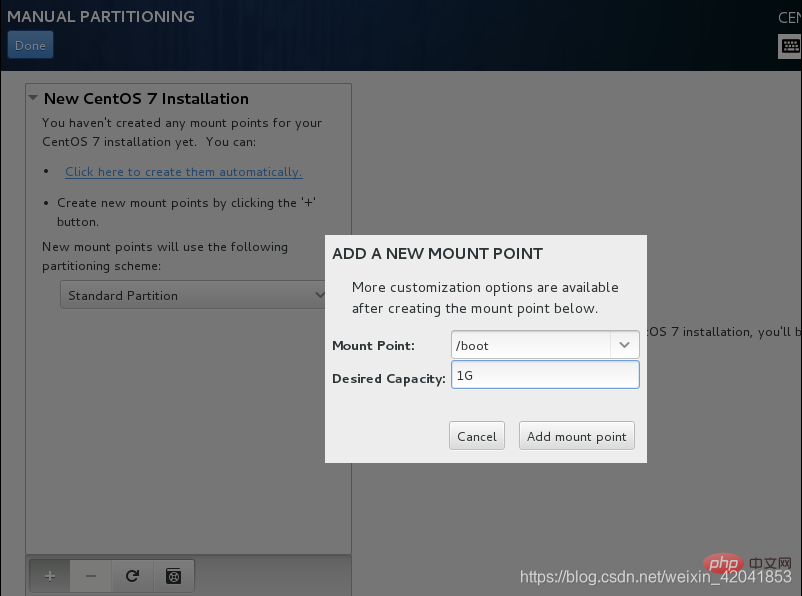Add a new mount point with plus icon

click(50, 576)
